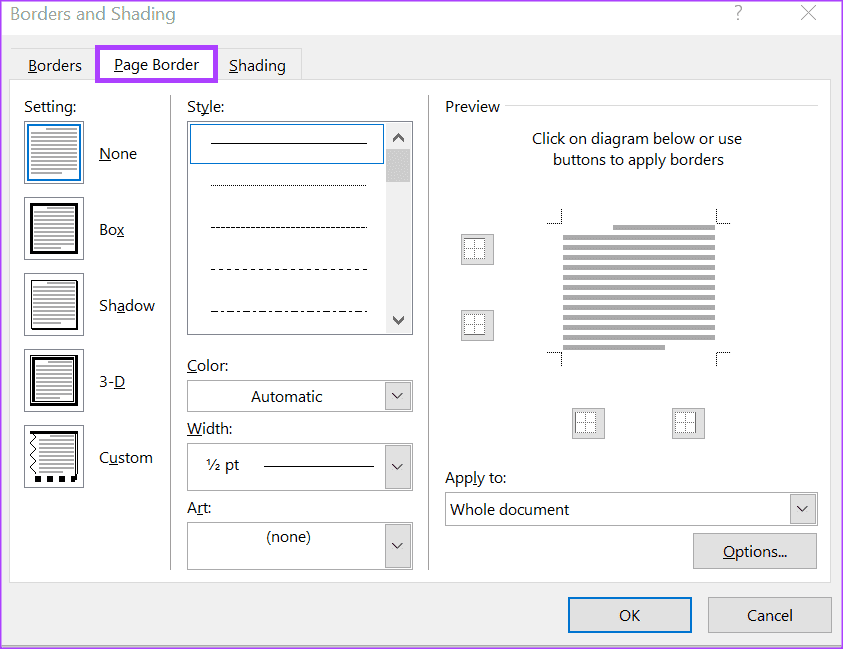Toggle the left border button below preview

pos(588,423)
